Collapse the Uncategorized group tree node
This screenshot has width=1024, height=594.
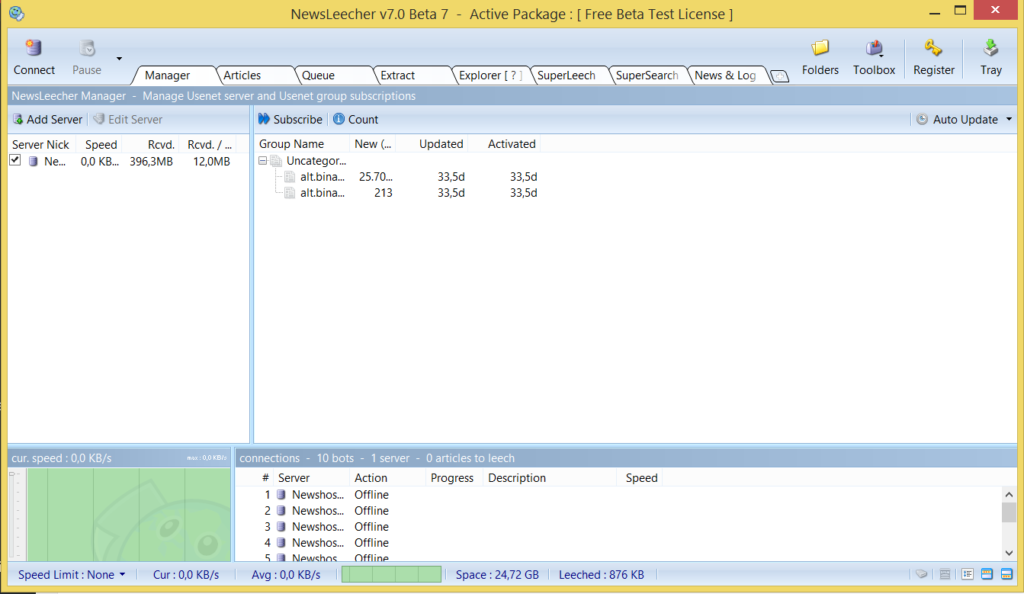263,161
